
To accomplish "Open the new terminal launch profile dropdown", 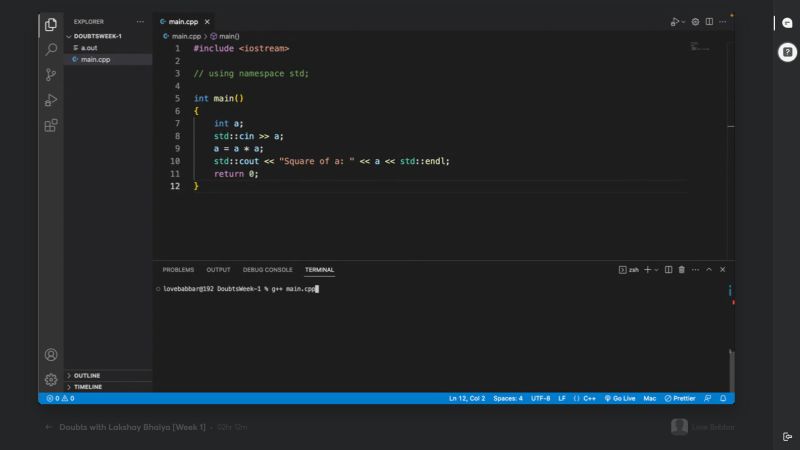I will (657, 269).
